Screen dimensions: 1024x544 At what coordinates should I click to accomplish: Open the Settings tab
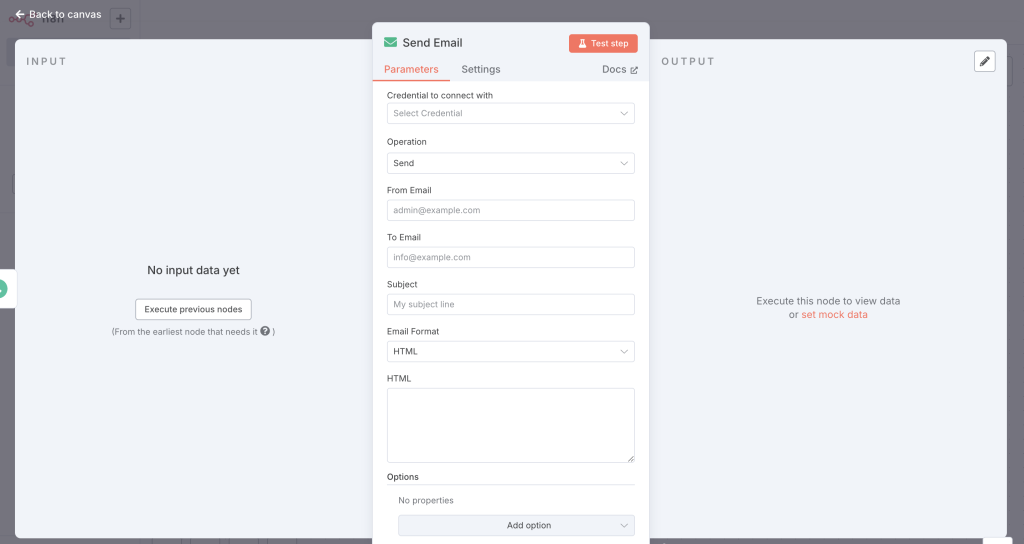[480, 70]
